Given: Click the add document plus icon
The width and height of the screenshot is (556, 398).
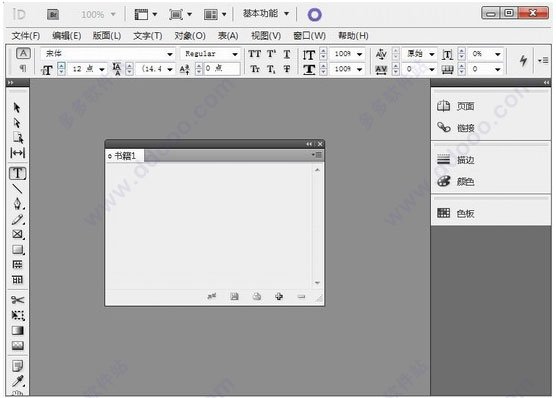Looking at the screenshot, I should (x=279, y=296).
